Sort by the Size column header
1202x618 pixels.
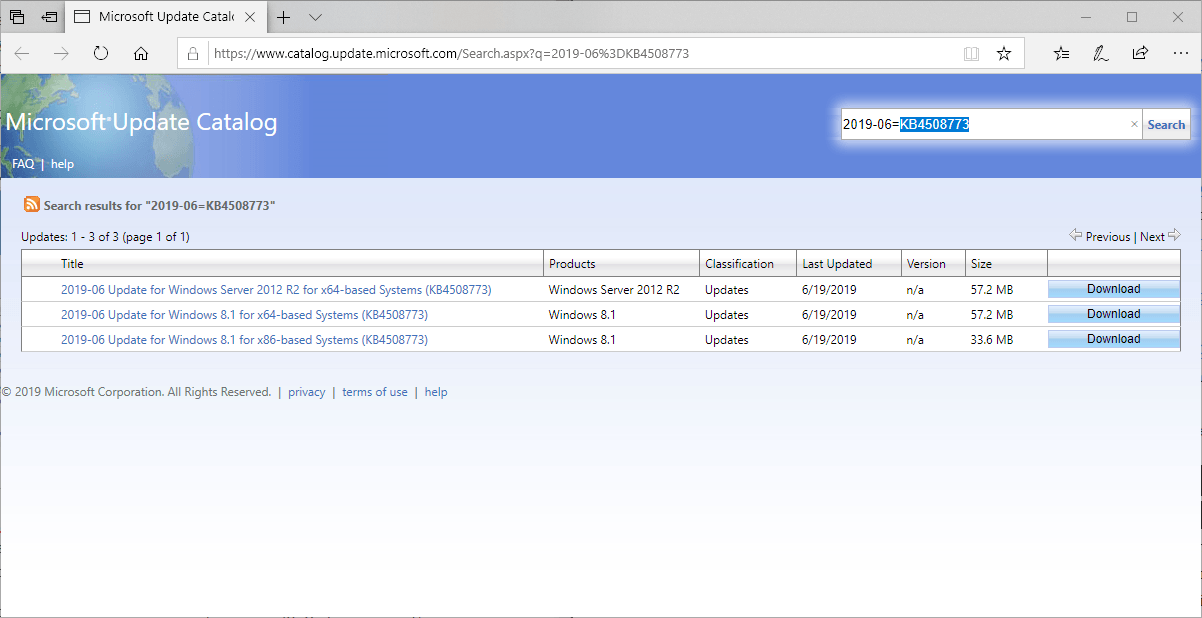pyautogui.click(x=981, y=264)
